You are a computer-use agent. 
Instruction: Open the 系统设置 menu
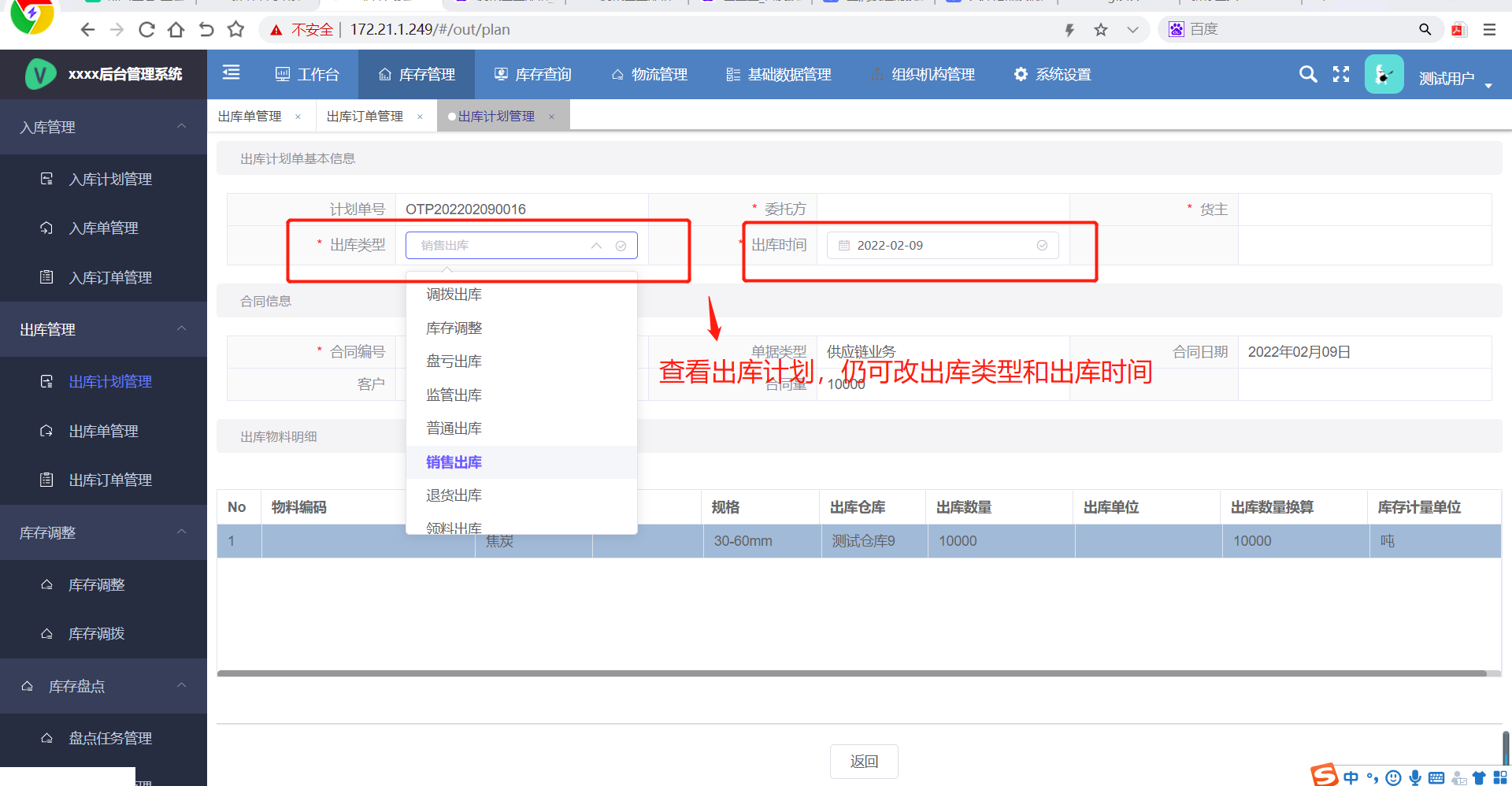(x=1053, y=74)
